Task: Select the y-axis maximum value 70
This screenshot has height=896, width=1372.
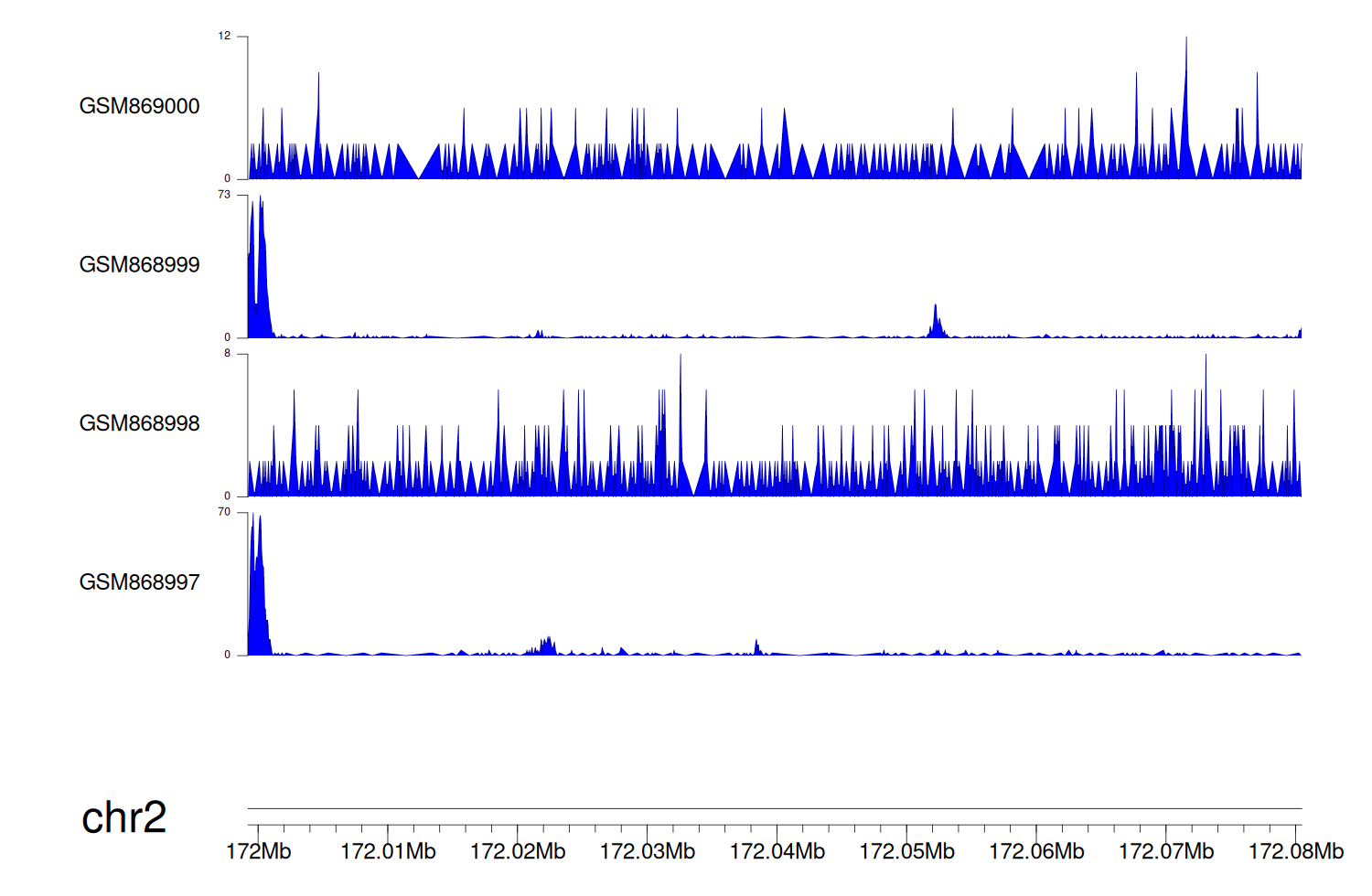Action: (224, 512)
